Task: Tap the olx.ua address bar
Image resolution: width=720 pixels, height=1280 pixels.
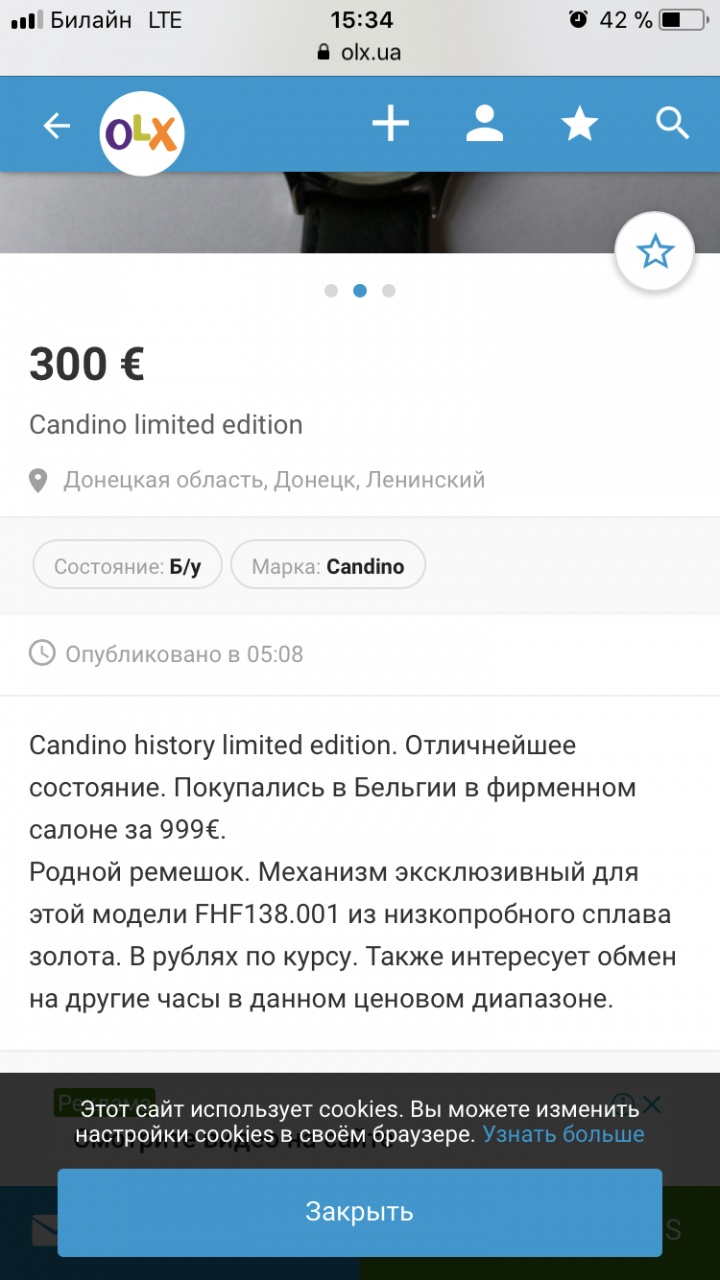Action: tap(360, 52)
